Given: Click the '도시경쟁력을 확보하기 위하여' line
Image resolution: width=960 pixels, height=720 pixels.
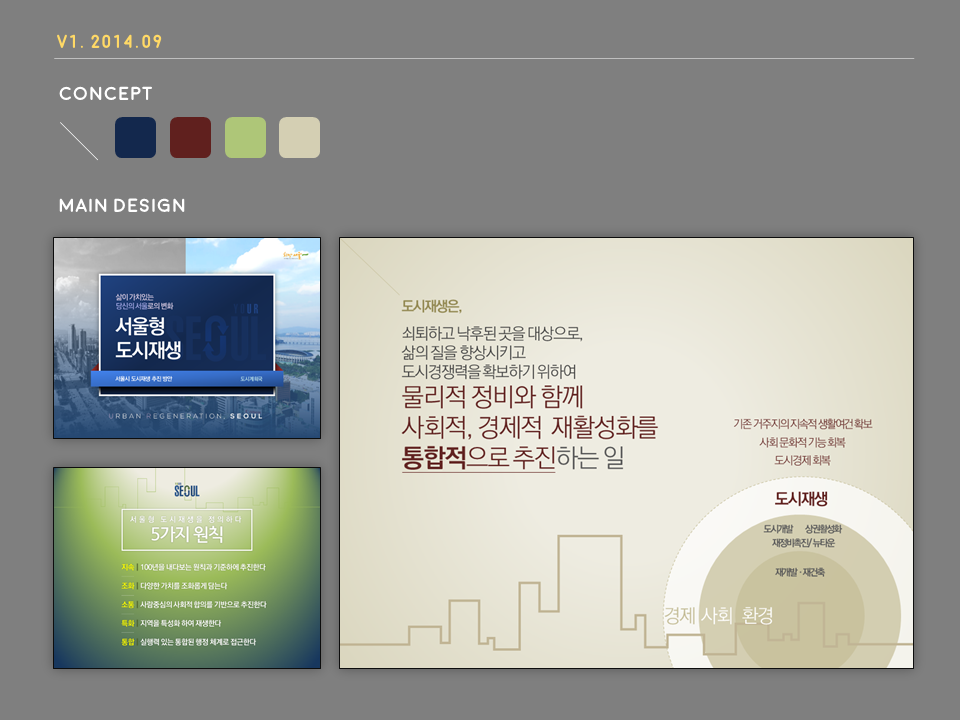Looking at the screenshot, I should (489, 372).
